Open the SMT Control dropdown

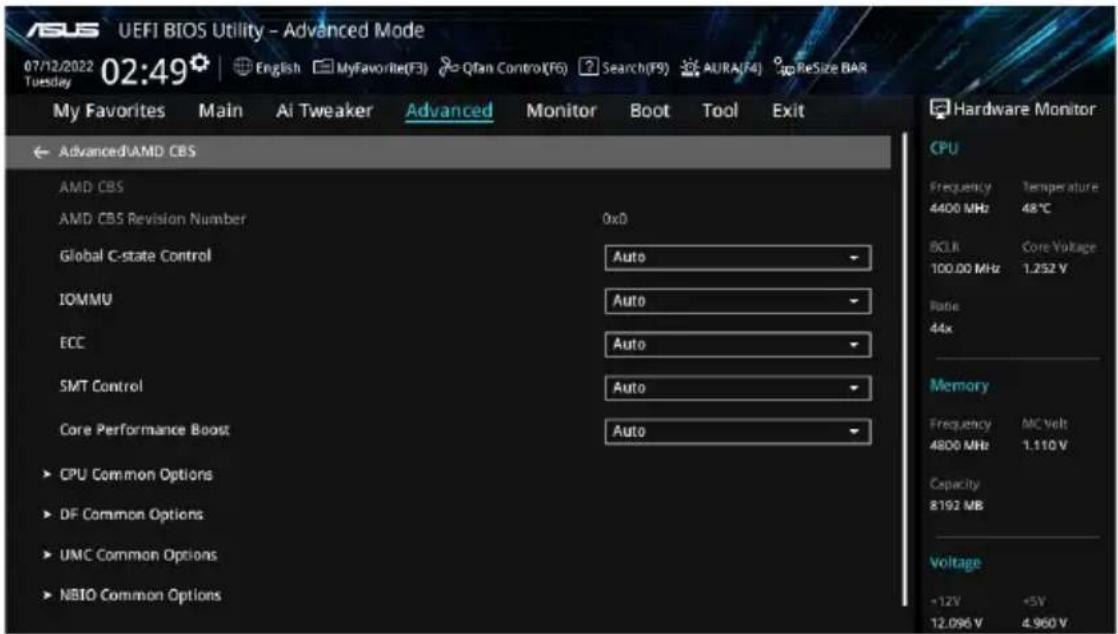[737, 388]
